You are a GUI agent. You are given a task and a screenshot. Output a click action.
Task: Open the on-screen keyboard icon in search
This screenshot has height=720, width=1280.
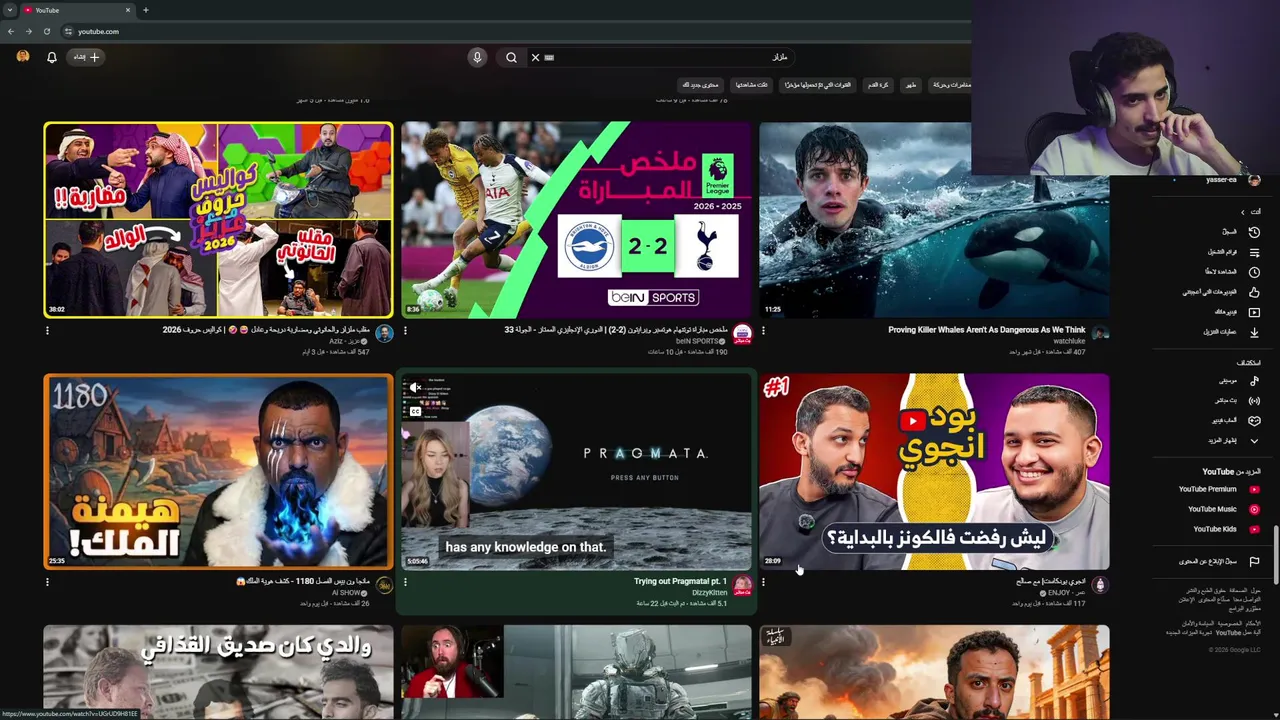(x=549, y=57)
